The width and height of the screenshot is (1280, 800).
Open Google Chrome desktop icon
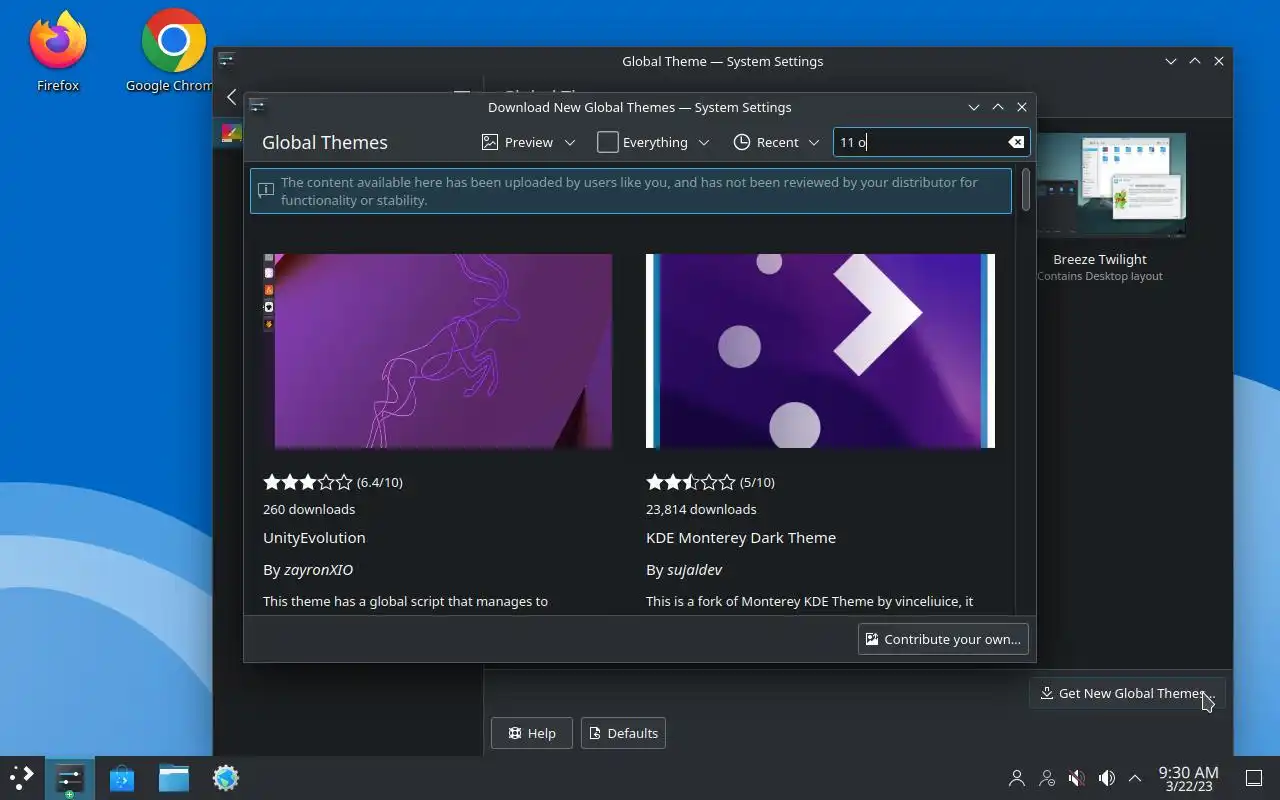(x=172, y=51)
